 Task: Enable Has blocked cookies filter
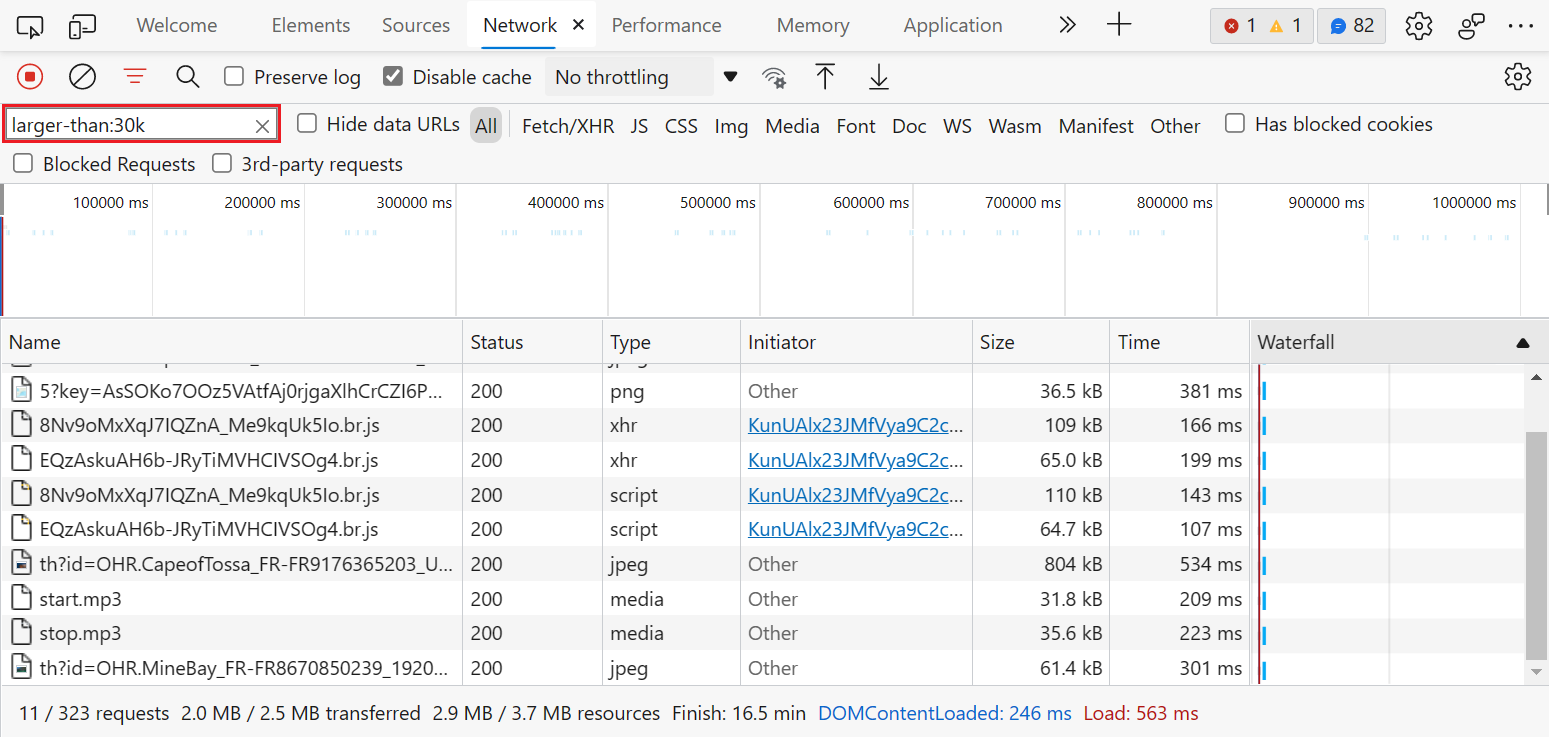click(1236, 123)
